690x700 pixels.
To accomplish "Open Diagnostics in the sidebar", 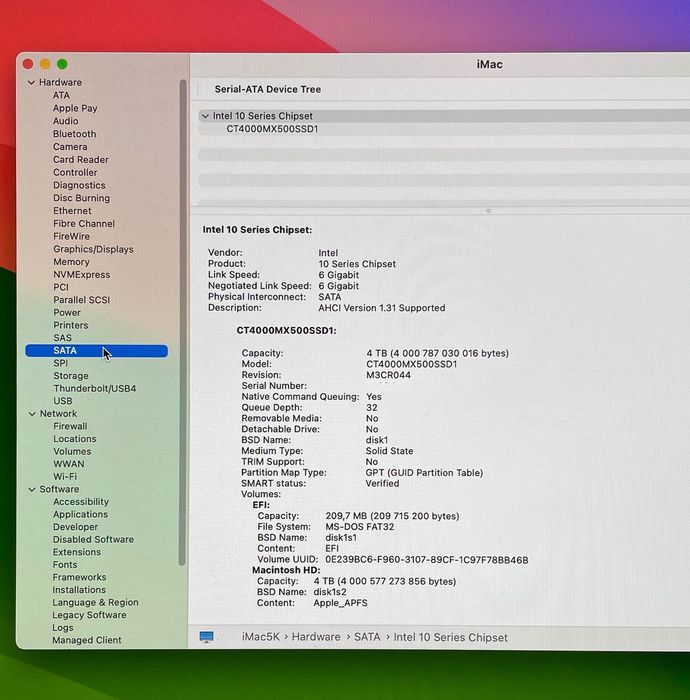I will (x=79, y=185).
